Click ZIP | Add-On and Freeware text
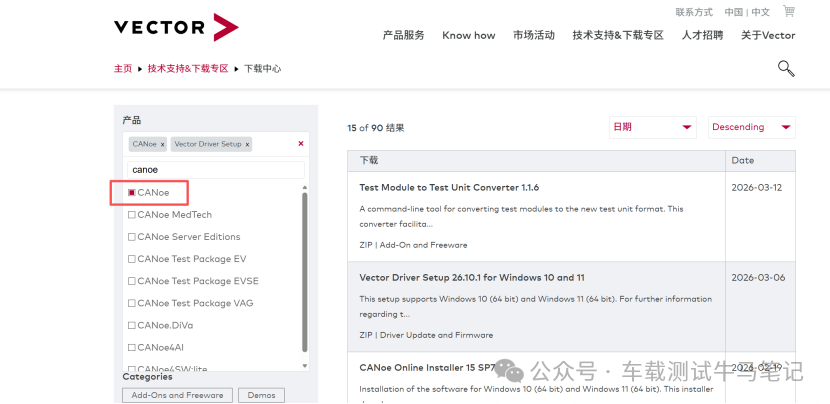 [x=413, y=245]
